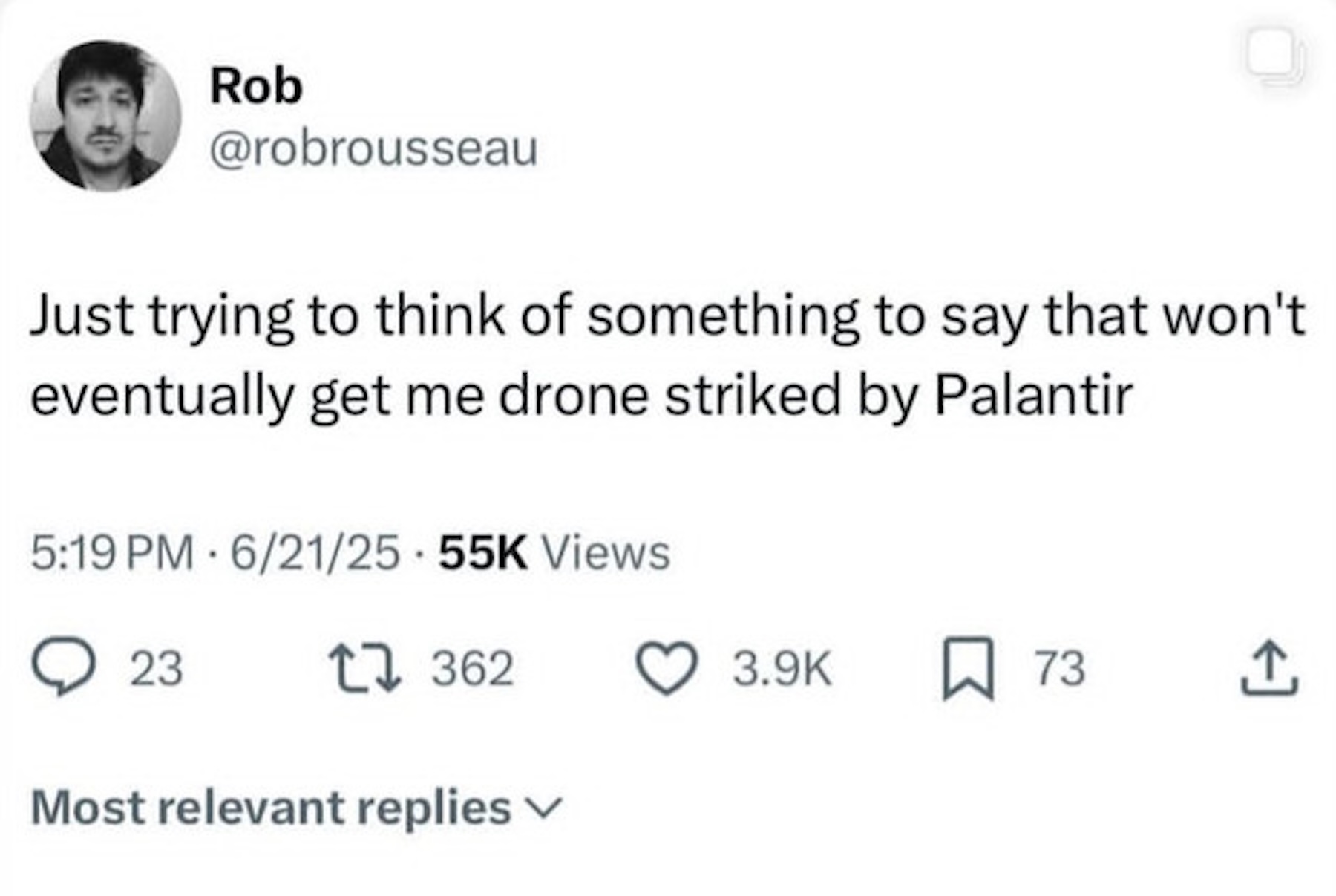Click the 6/21/25 date
The height and width of the screenshot is (896, 1336).
pos(315,553)
